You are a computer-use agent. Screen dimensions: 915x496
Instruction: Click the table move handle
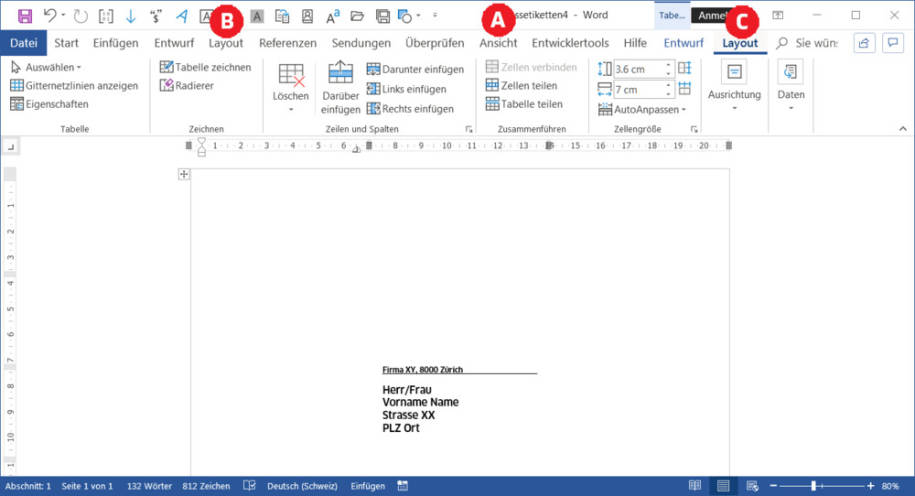point(184,174)
